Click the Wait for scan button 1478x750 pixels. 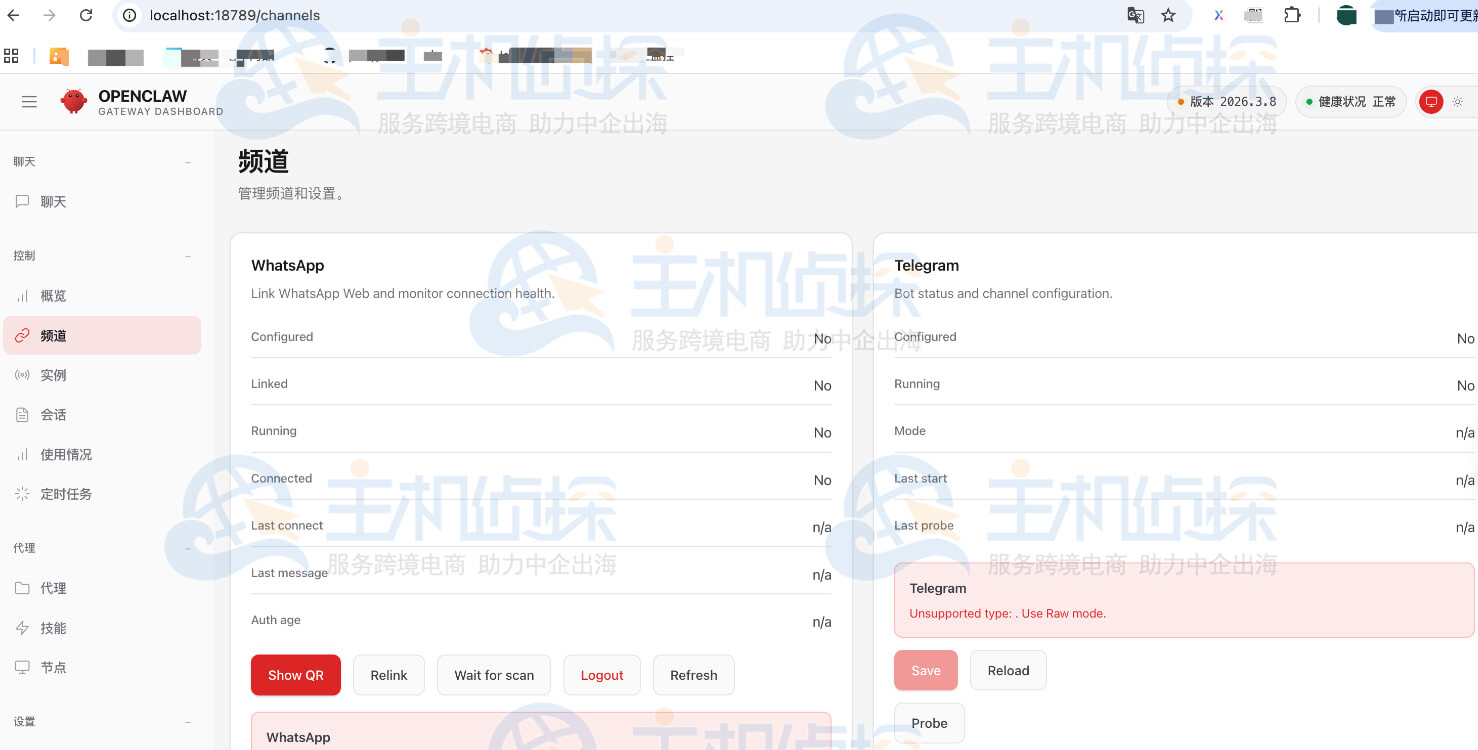[494, 675]
